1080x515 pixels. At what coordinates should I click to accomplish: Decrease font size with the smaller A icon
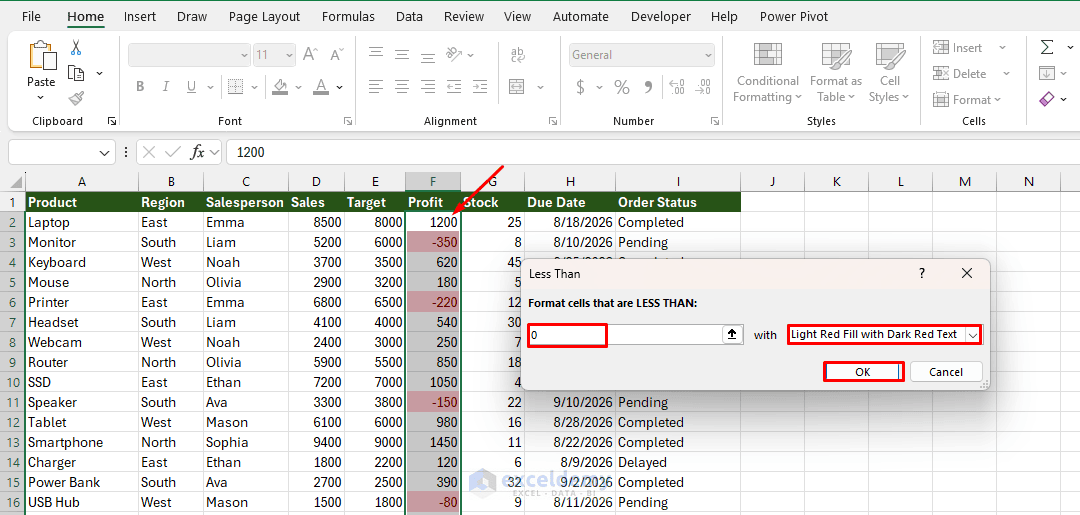click(336, 54)
